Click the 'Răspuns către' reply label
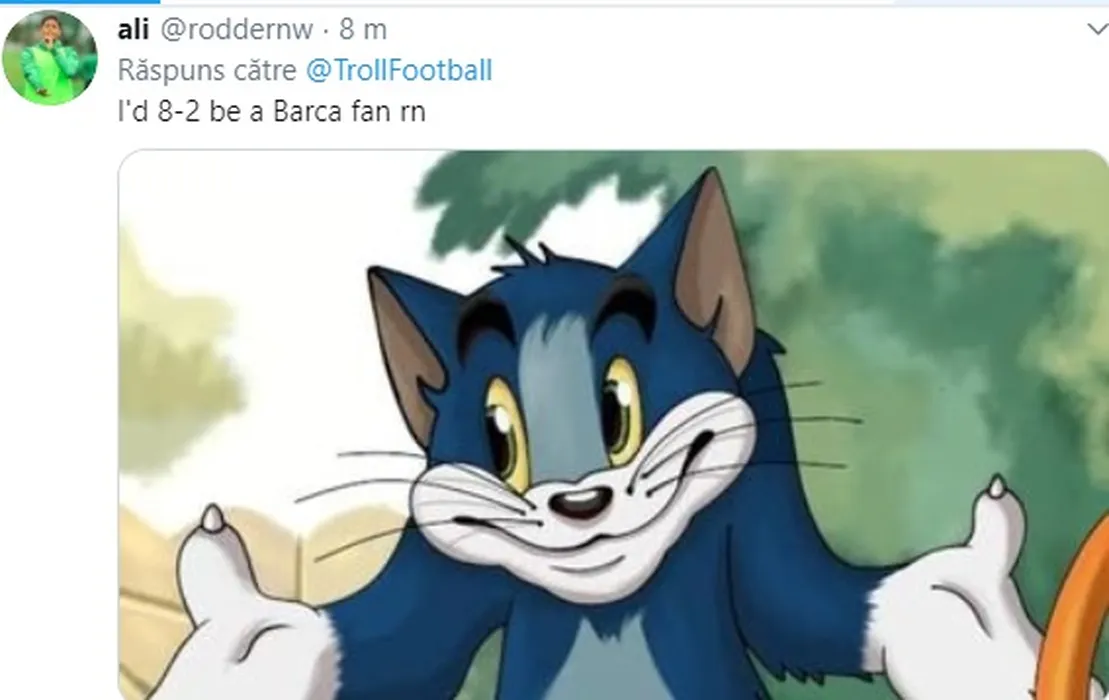Viewport: 1109px width, 700px height. [x=207, y=70]
